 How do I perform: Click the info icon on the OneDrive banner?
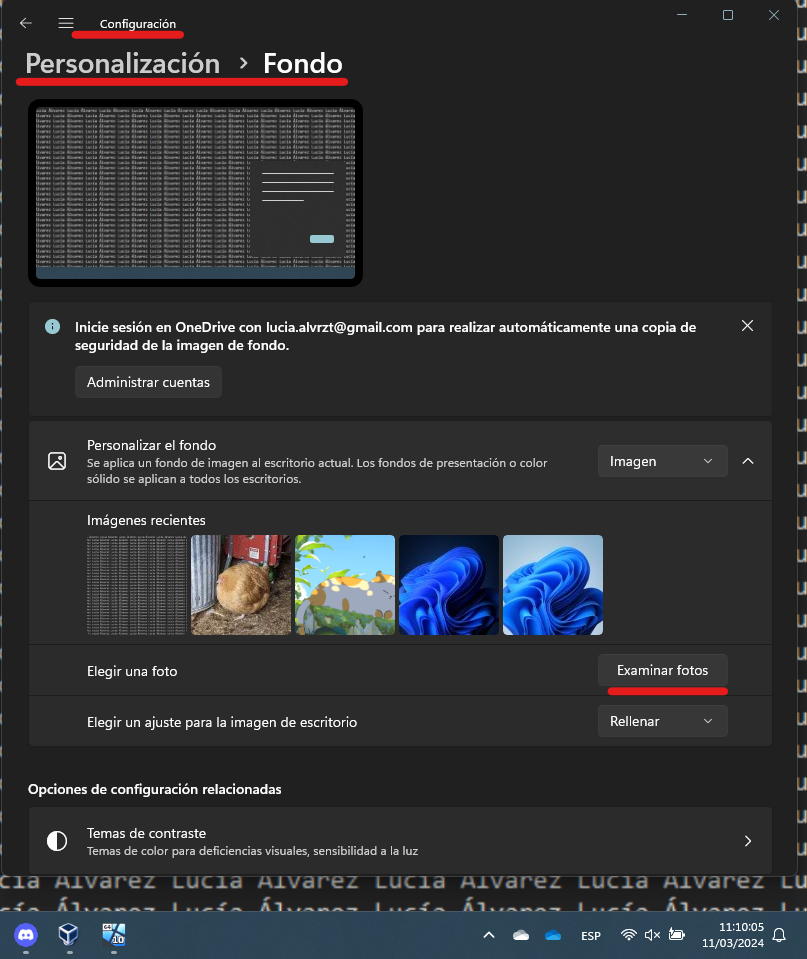[x=53, y=326]
